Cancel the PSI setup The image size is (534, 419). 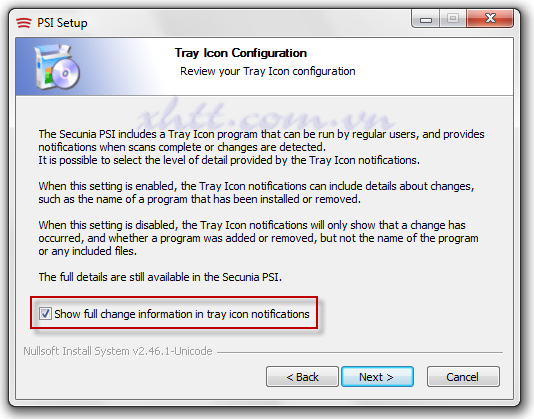[463, 377]
